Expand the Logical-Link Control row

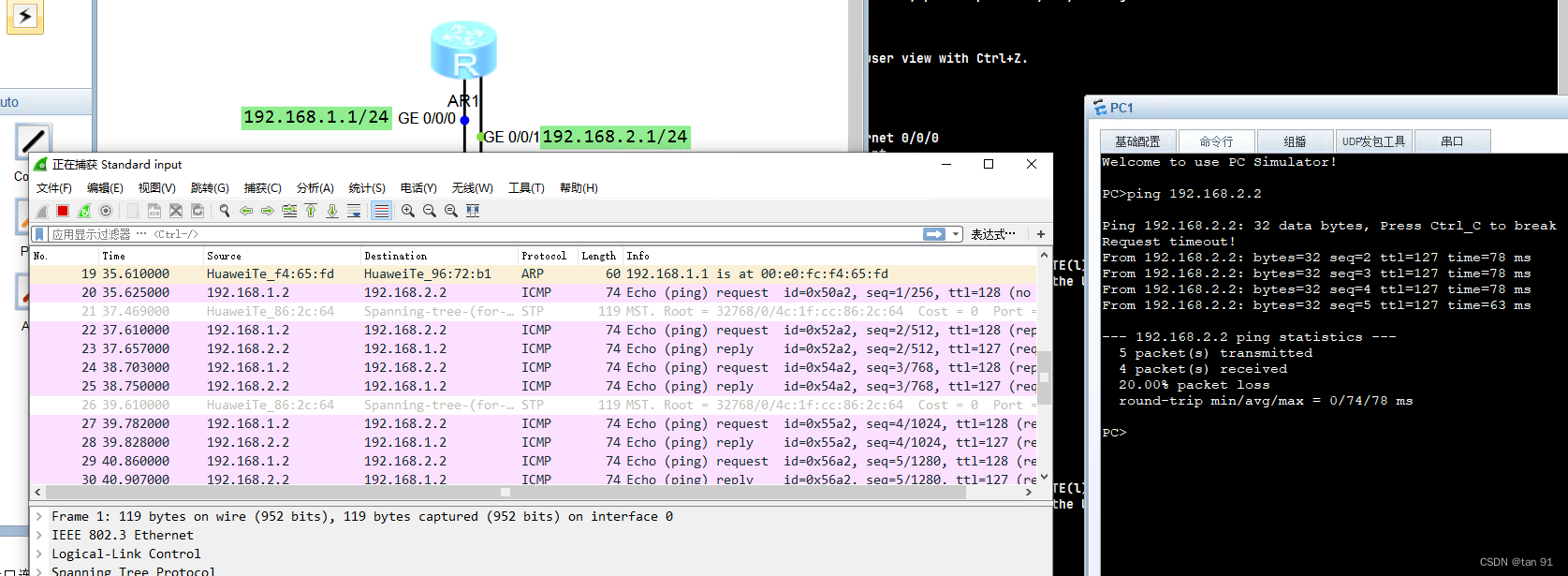(39, 554)
